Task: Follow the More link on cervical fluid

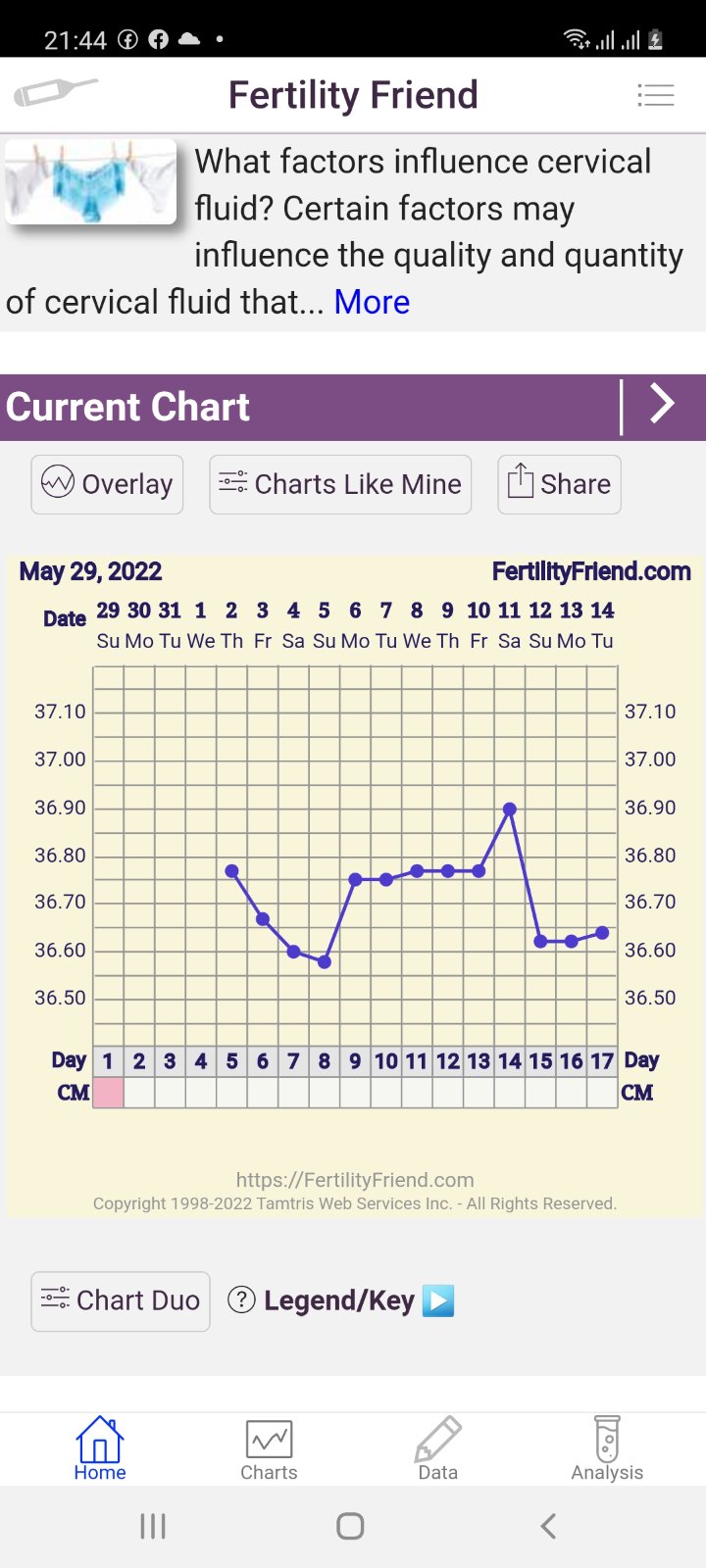Action: coord(372,302)
